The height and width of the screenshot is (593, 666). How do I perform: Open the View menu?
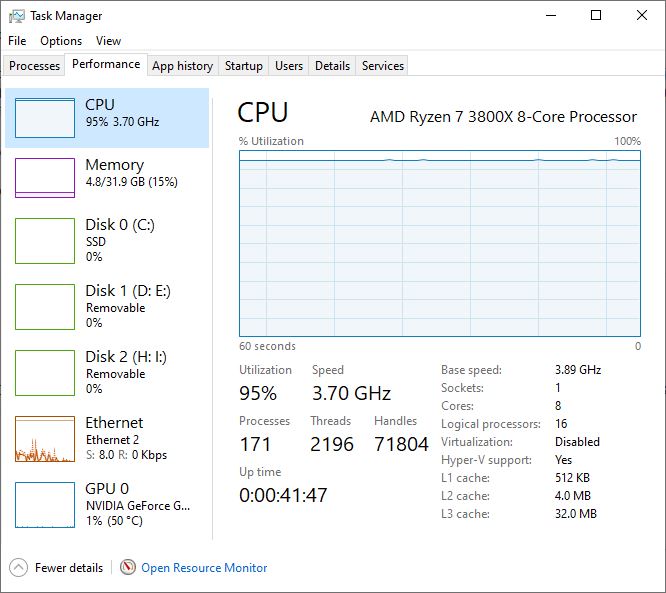(x=108, y=41)
